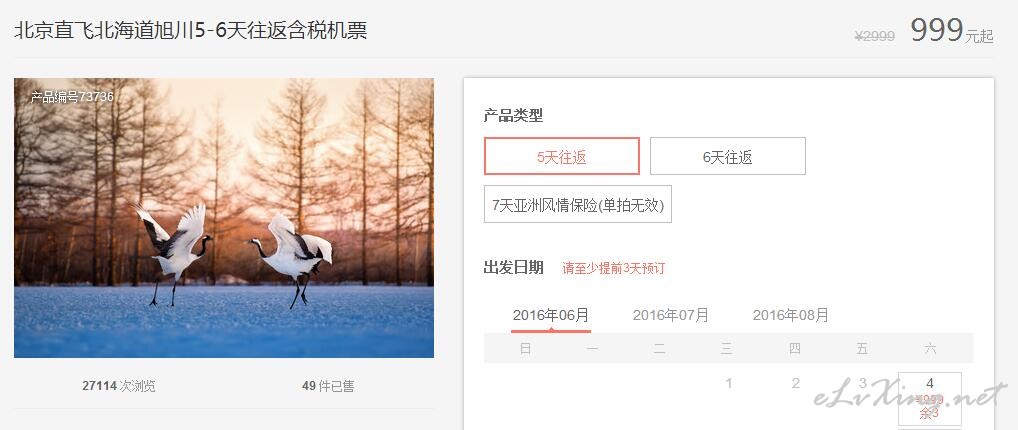Click the 日 Sunday column header
1018x430 pixels.
pos(525,349)
